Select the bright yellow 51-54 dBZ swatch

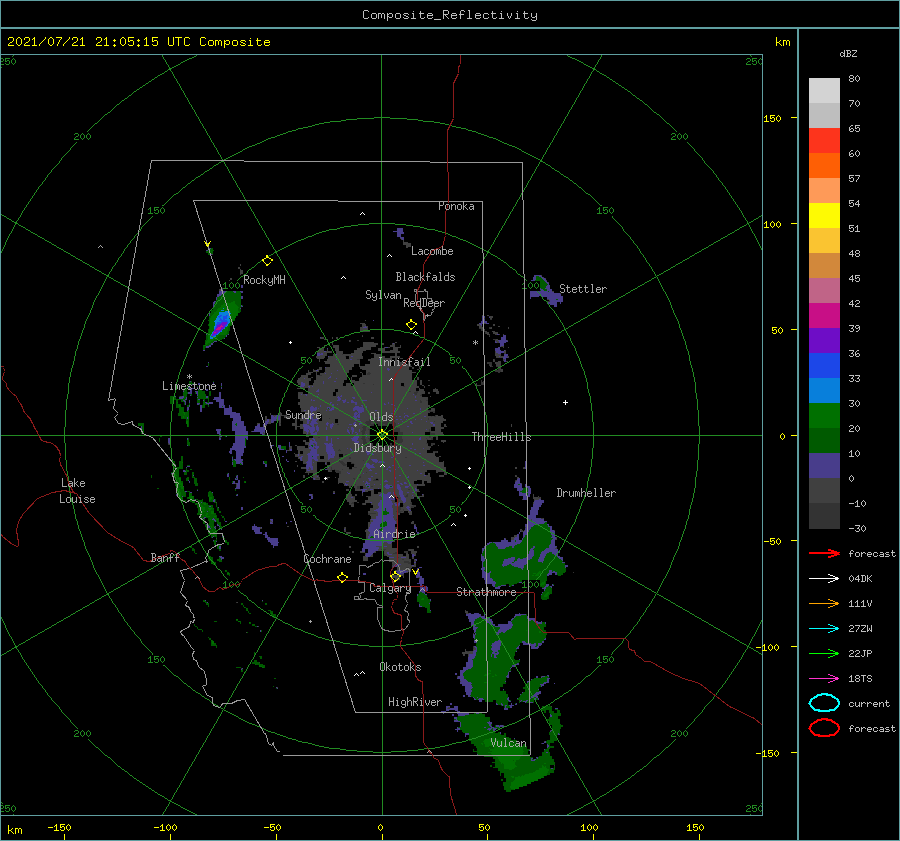(824, 216)
